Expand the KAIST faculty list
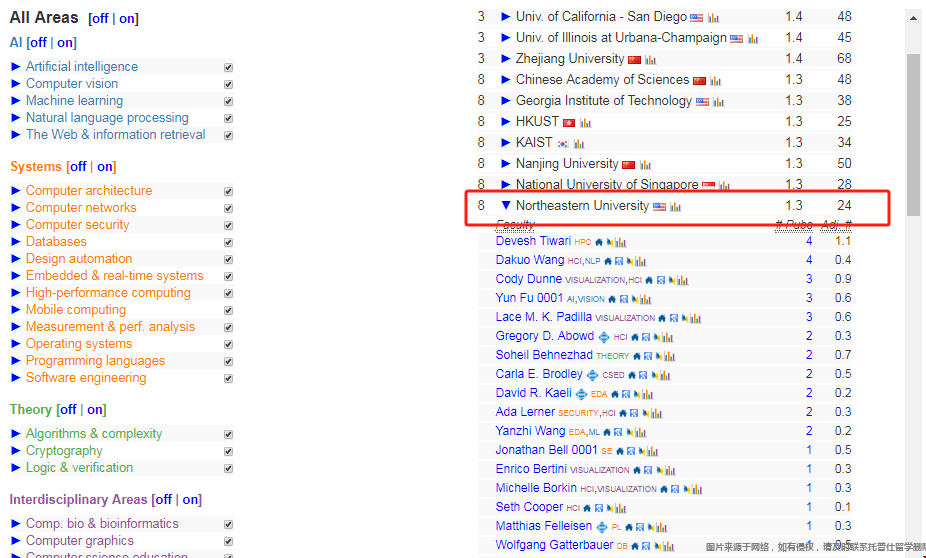The width and height of the screenshot is (926, 558). coord(506,142)
